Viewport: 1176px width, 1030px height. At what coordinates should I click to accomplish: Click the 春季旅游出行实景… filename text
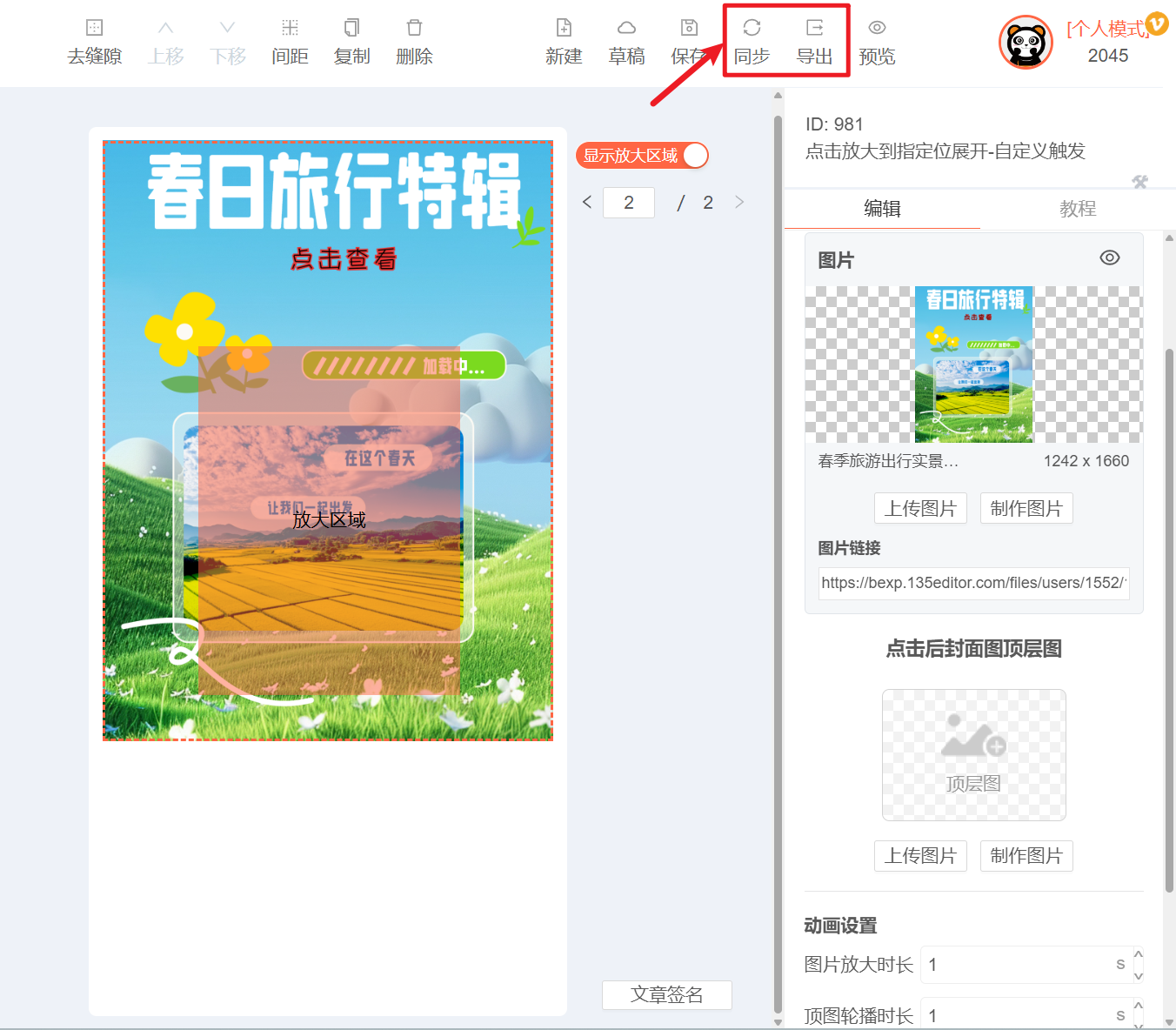coord(888,461)
